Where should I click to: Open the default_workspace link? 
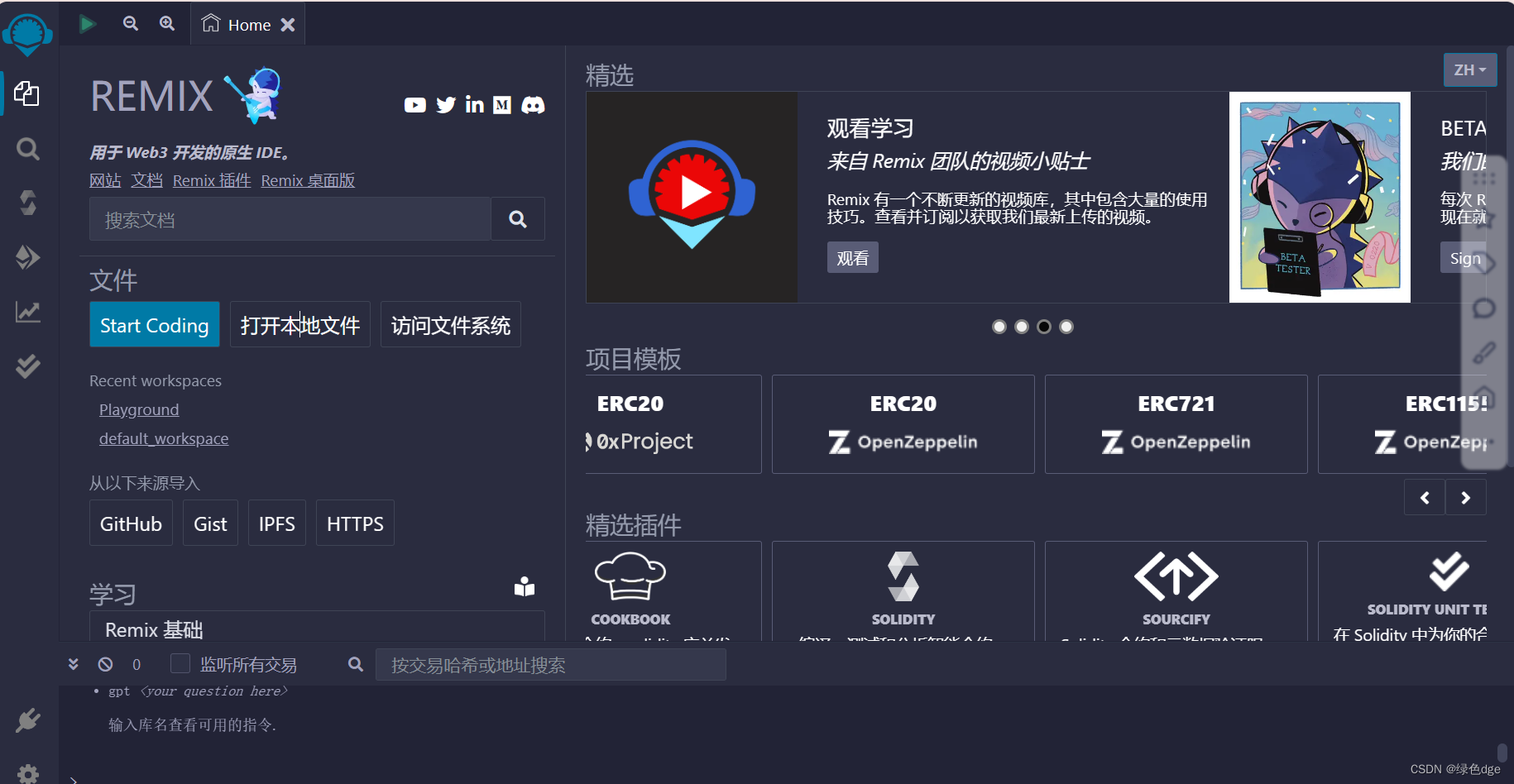click(164, 438)
